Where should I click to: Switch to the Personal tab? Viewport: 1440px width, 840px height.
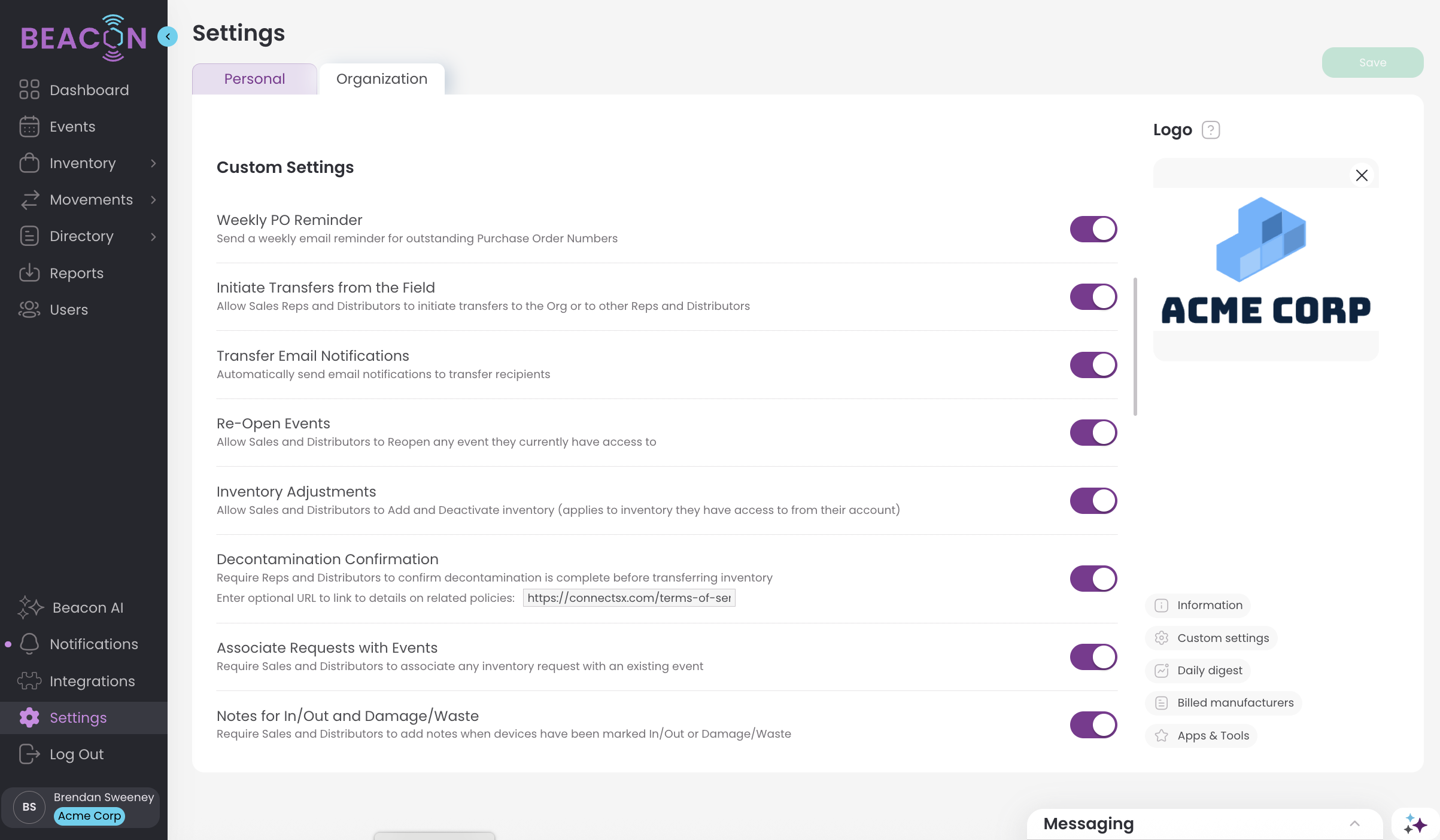pos(254,79)
